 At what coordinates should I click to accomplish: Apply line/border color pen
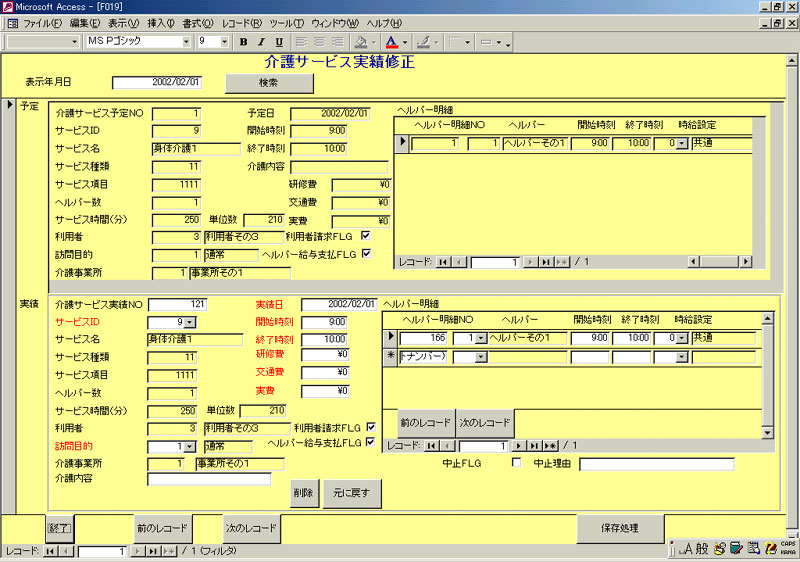coord(423,42)
